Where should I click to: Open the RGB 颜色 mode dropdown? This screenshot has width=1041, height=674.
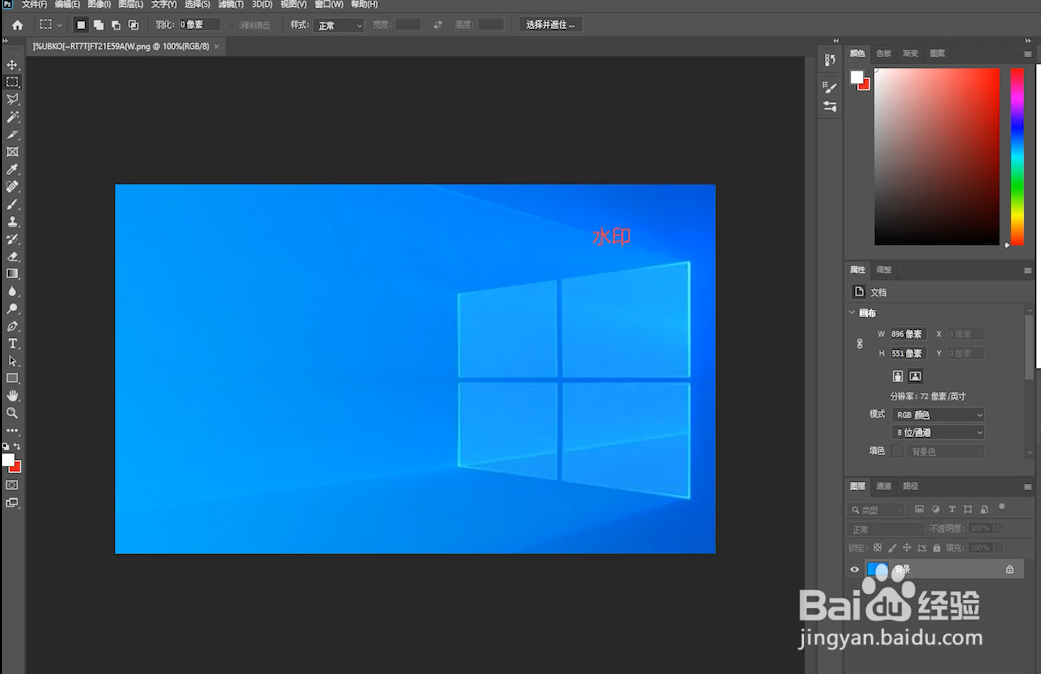point(938,415)
